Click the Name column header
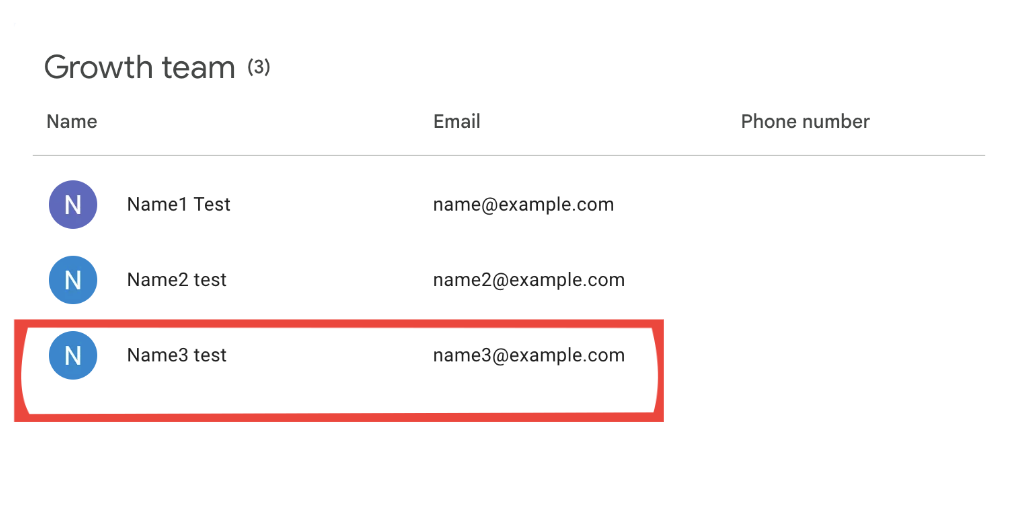 coord(72,121)
